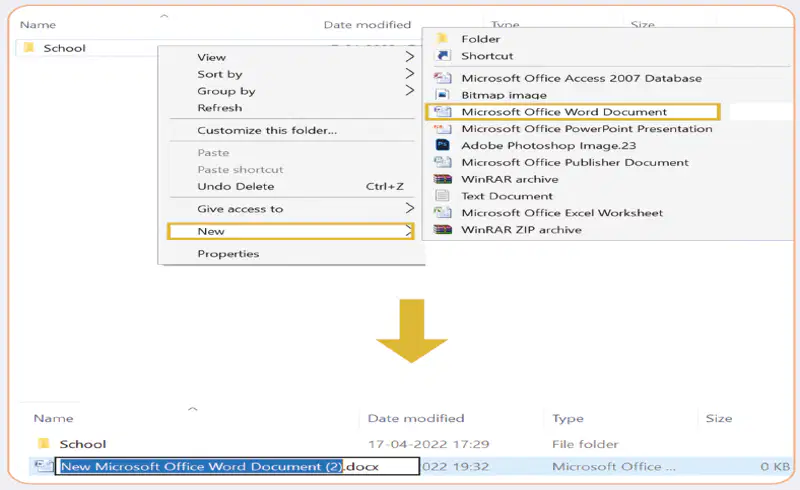800x490 pixels.
Task: Click the Bitmap image icon
Action: click(x=442, y=95)
